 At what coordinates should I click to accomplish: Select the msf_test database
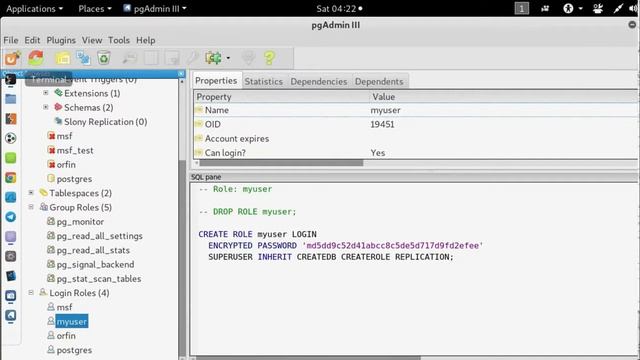pyautogui.click(x=75, y=150)
